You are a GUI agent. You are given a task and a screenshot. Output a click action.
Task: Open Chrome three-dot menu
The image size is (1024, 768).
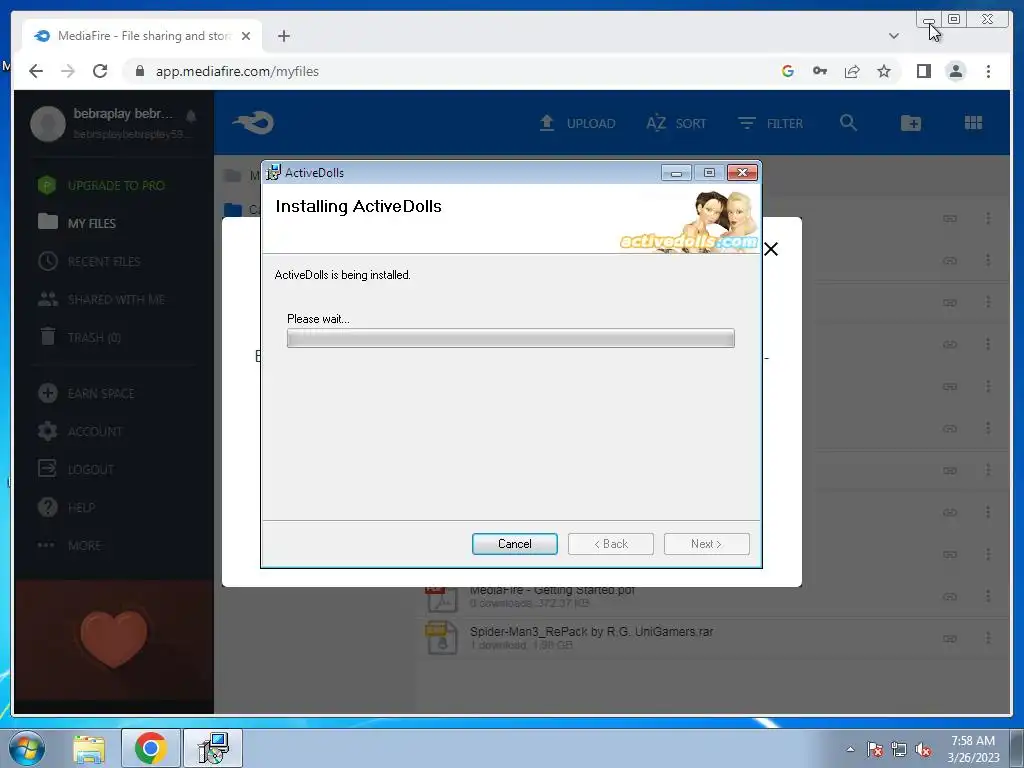point(988,71)
